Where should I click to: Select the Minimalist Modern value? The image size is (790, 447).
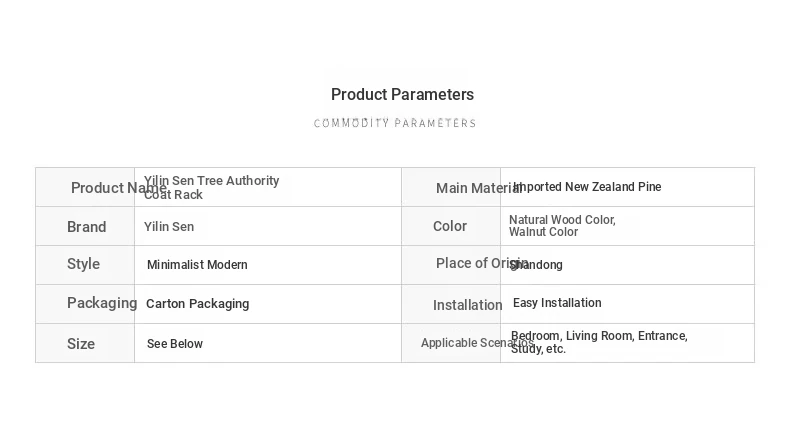click(x=197, y=265)
